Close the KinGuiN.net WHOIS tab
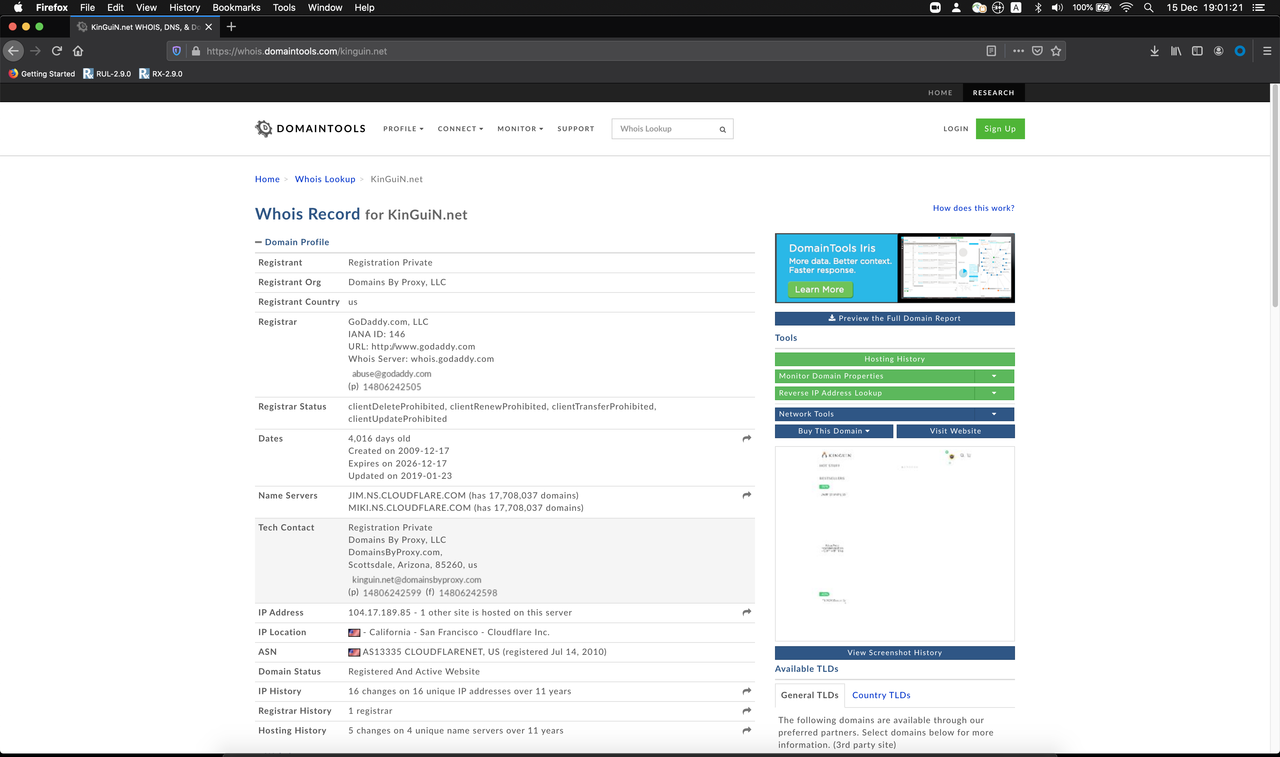The height and width of the screenshot is (757, 1280). 211,27
